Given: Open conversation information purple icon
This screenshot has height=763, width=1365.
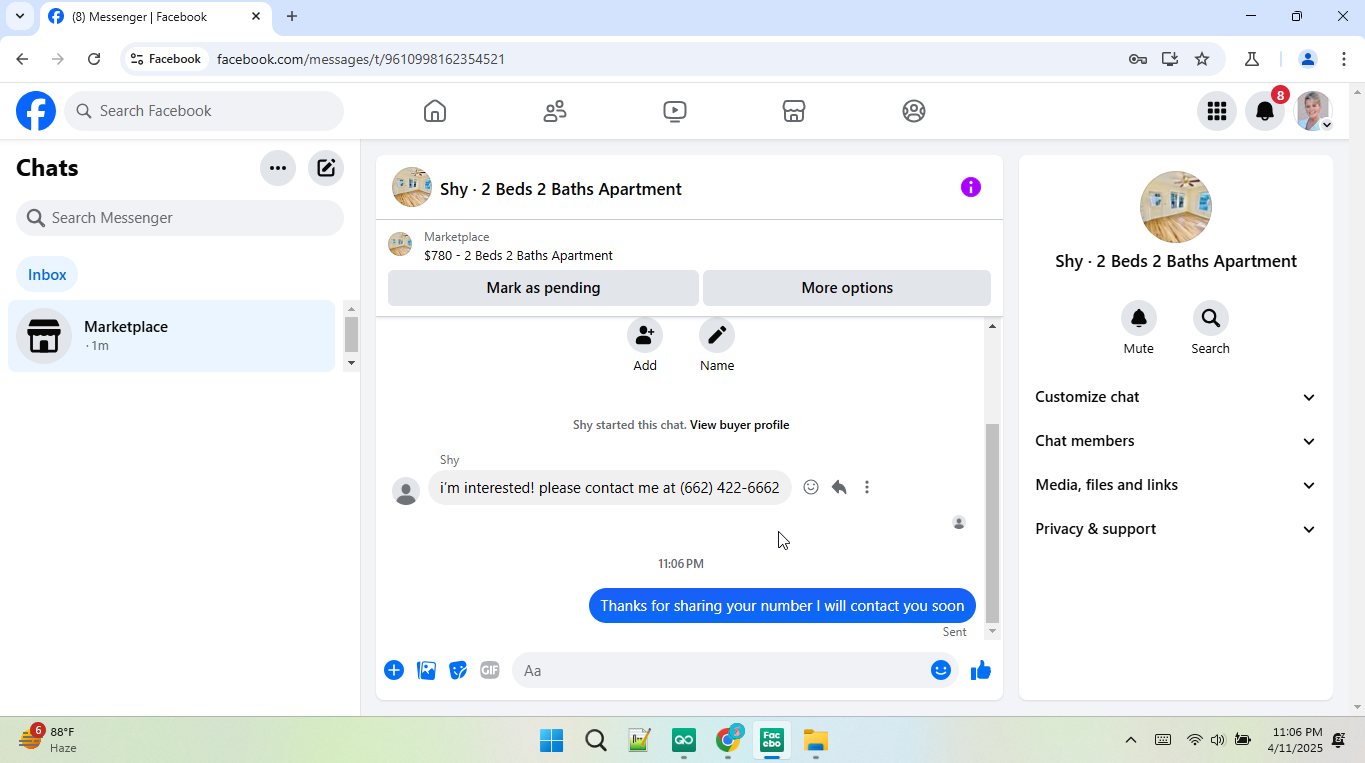Looking at the screenshot, I should click(x=971, y=187).
